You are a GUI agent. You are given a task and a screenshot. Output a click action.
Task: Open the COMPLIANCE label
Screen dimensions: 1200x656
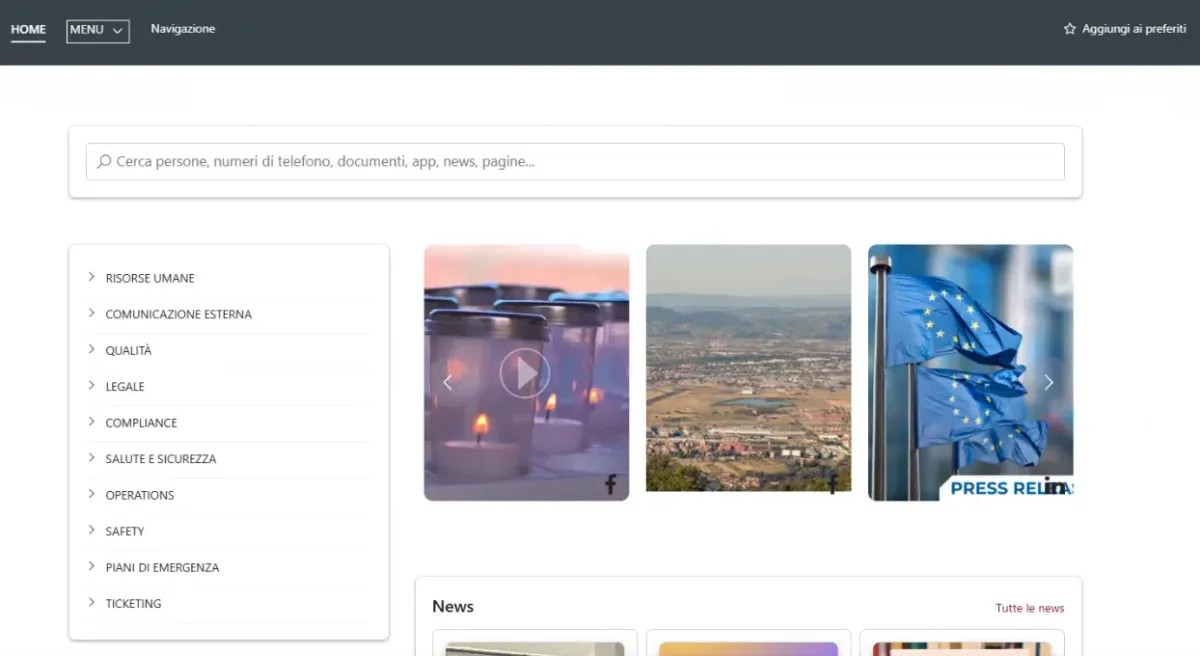(x=141, y=423)
